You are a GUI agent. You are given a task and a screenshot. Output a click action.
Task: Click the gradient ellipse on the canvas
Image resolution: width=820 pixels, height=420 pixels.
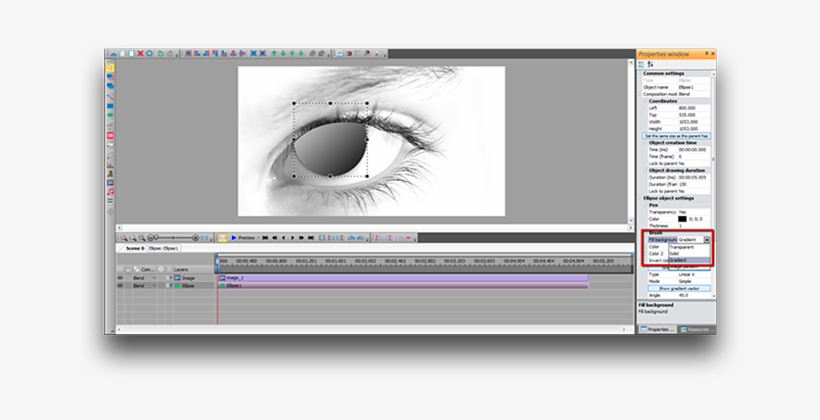[x=331, y=149]
